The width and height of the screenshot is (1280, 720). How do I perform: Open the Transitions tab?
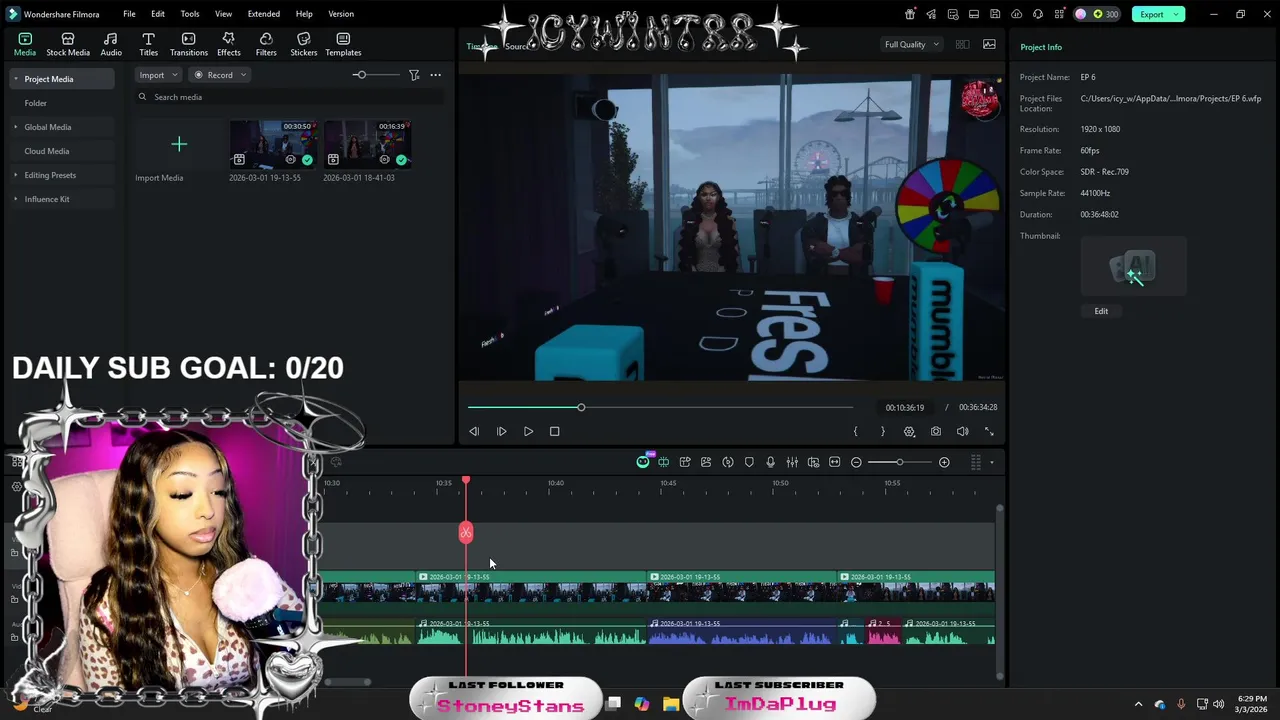pos(188,44)
